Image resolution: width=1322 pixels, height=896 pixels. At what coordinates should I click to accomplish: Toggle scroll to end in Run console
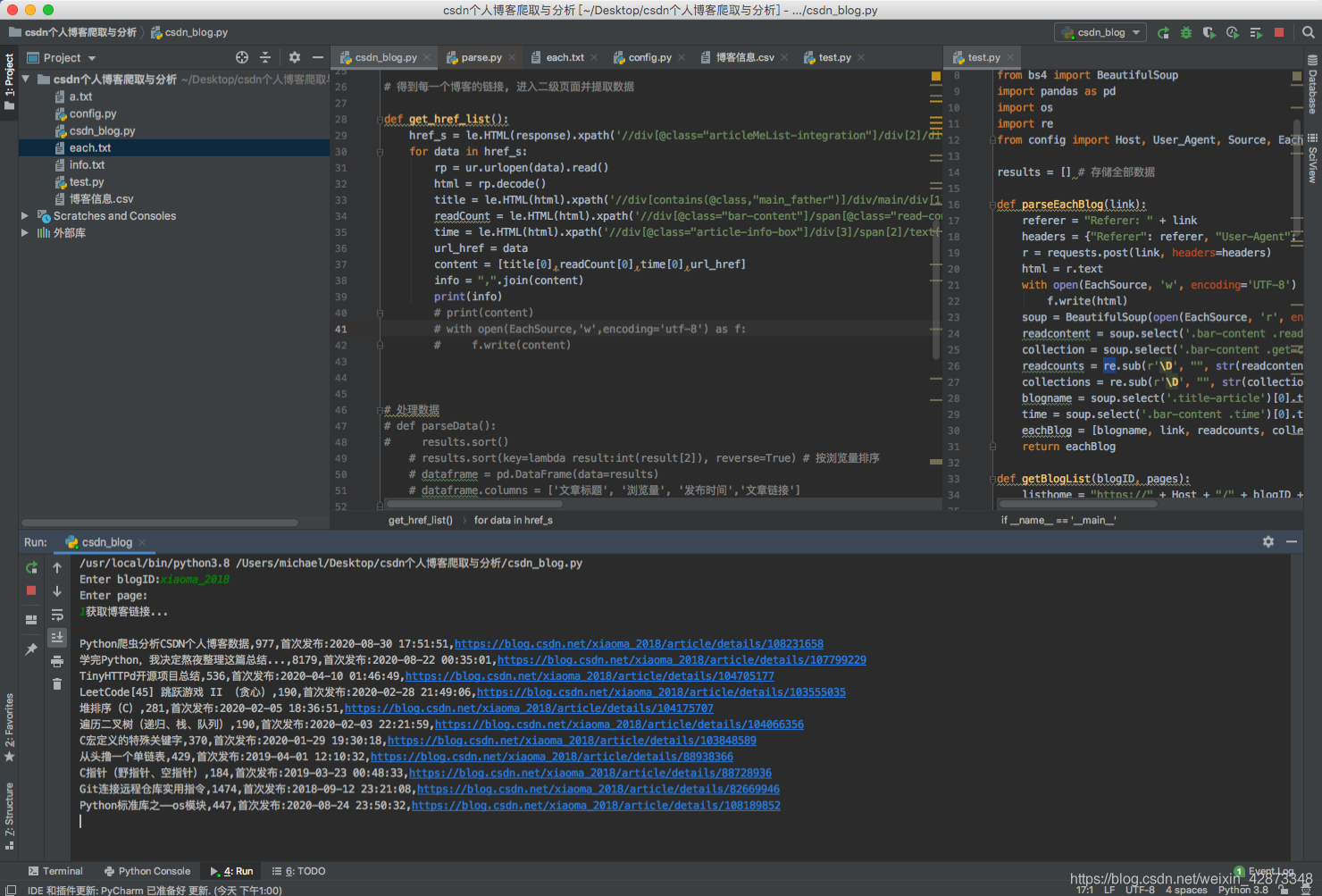pos(57,637)
